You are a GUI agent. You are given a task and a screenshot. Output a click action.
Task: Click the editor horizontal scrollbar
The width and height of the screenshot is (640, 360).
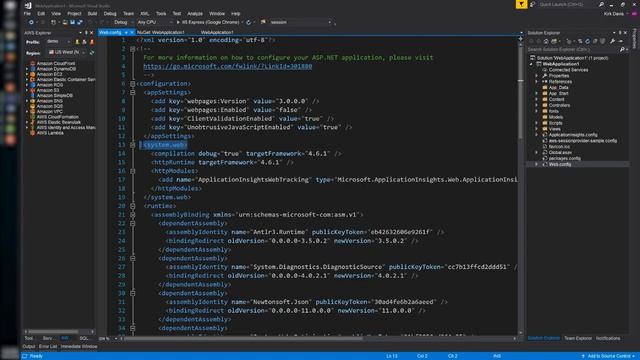pos(244,338)
